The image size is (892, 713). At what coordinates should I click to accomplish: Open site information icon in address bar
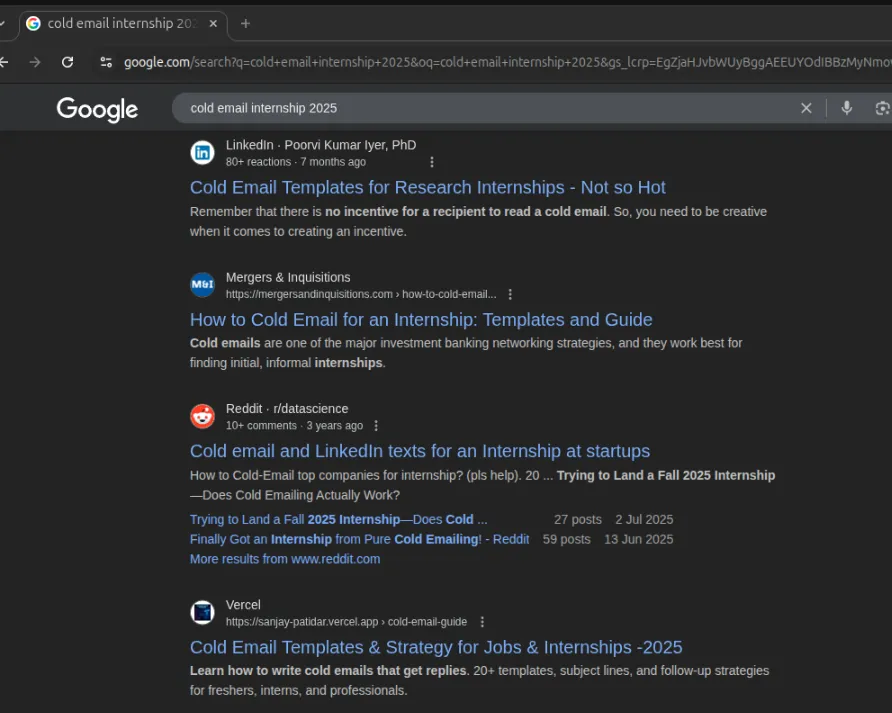[x=106, y=62]
